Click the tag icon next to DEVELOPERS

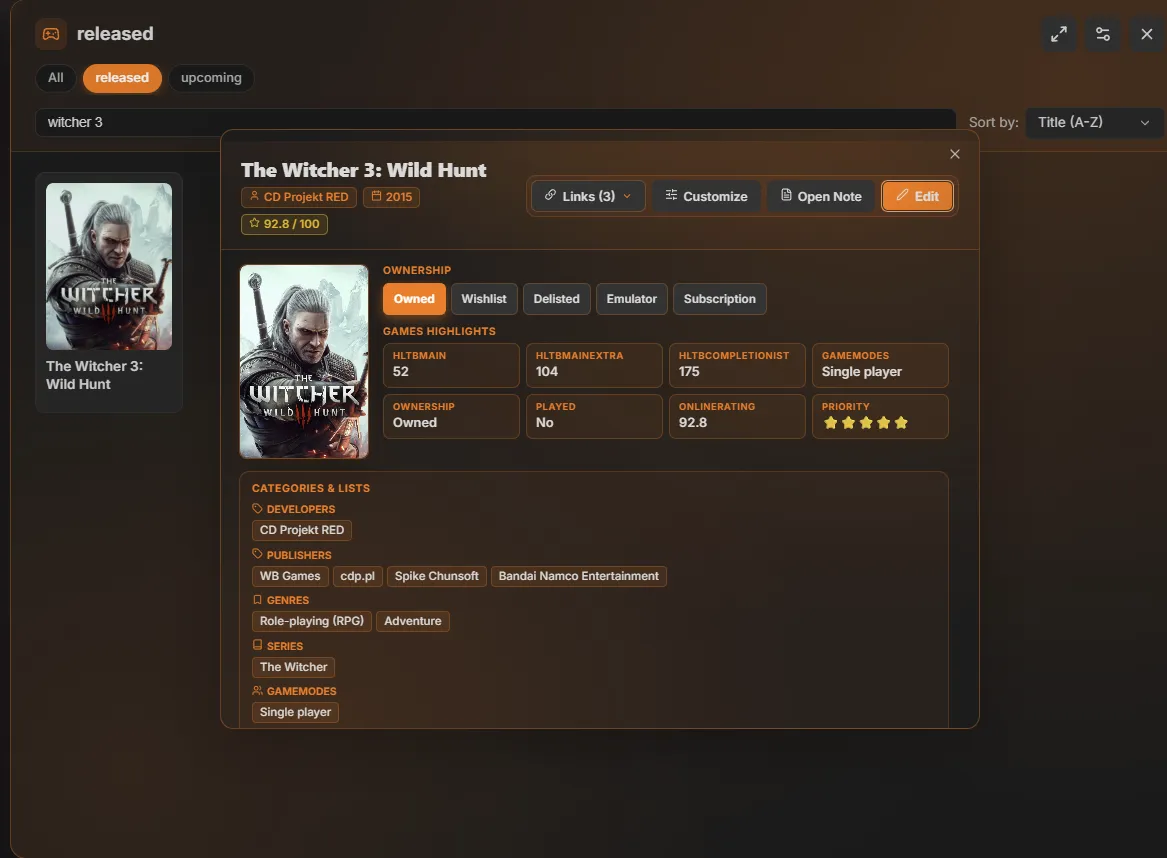coord(258,508)
